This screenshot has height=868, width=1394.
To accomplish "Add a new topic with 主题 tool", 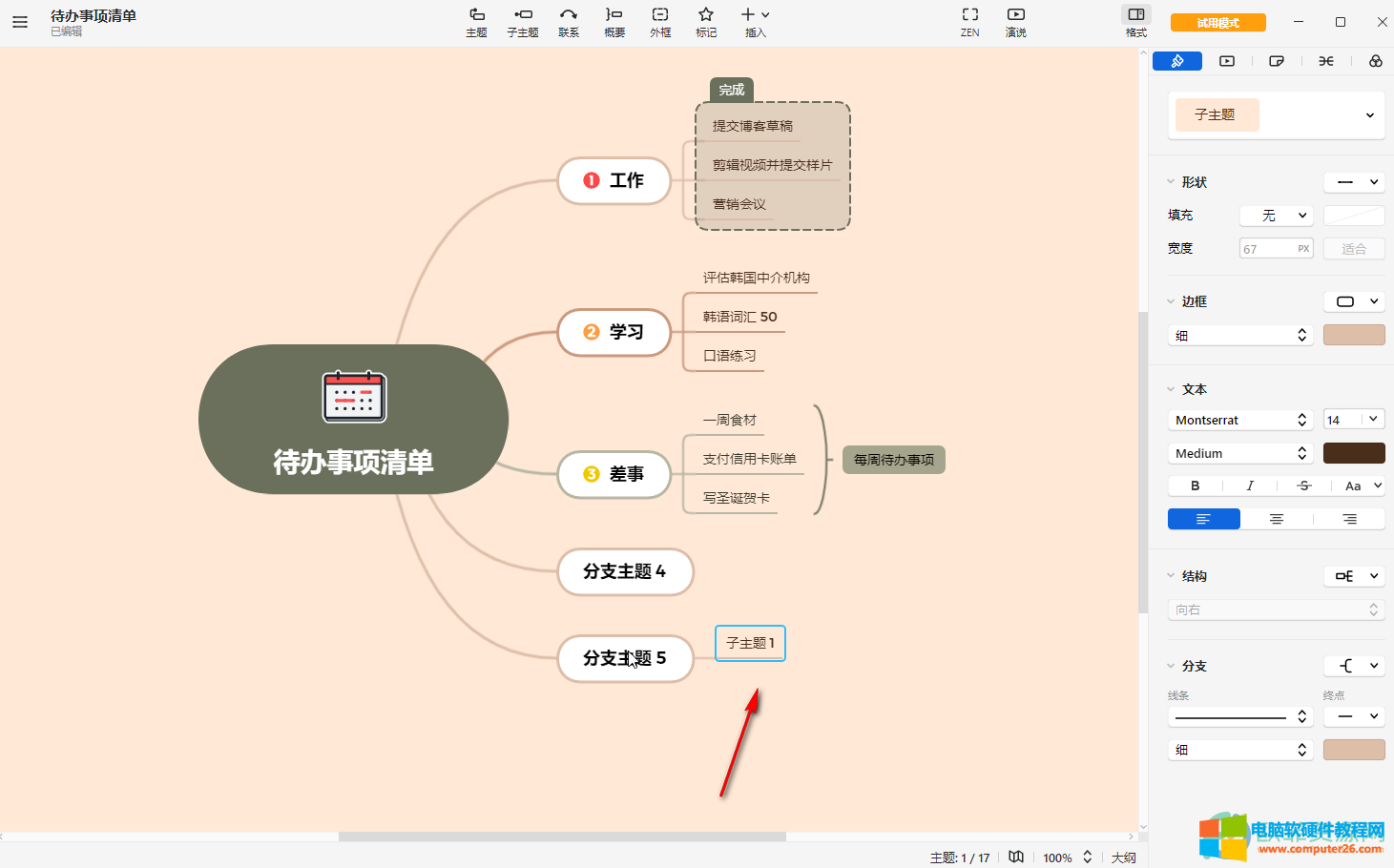I will tap(476, 22).
